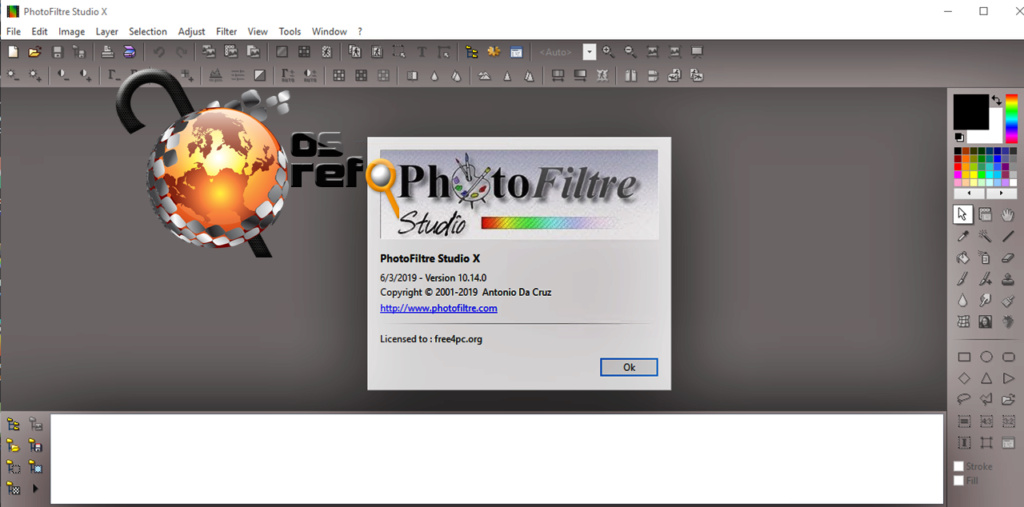This screenshot has height=507, width=1024.
Task: Open the File menu
Action: pyautogui.click(x=14, y=31)
